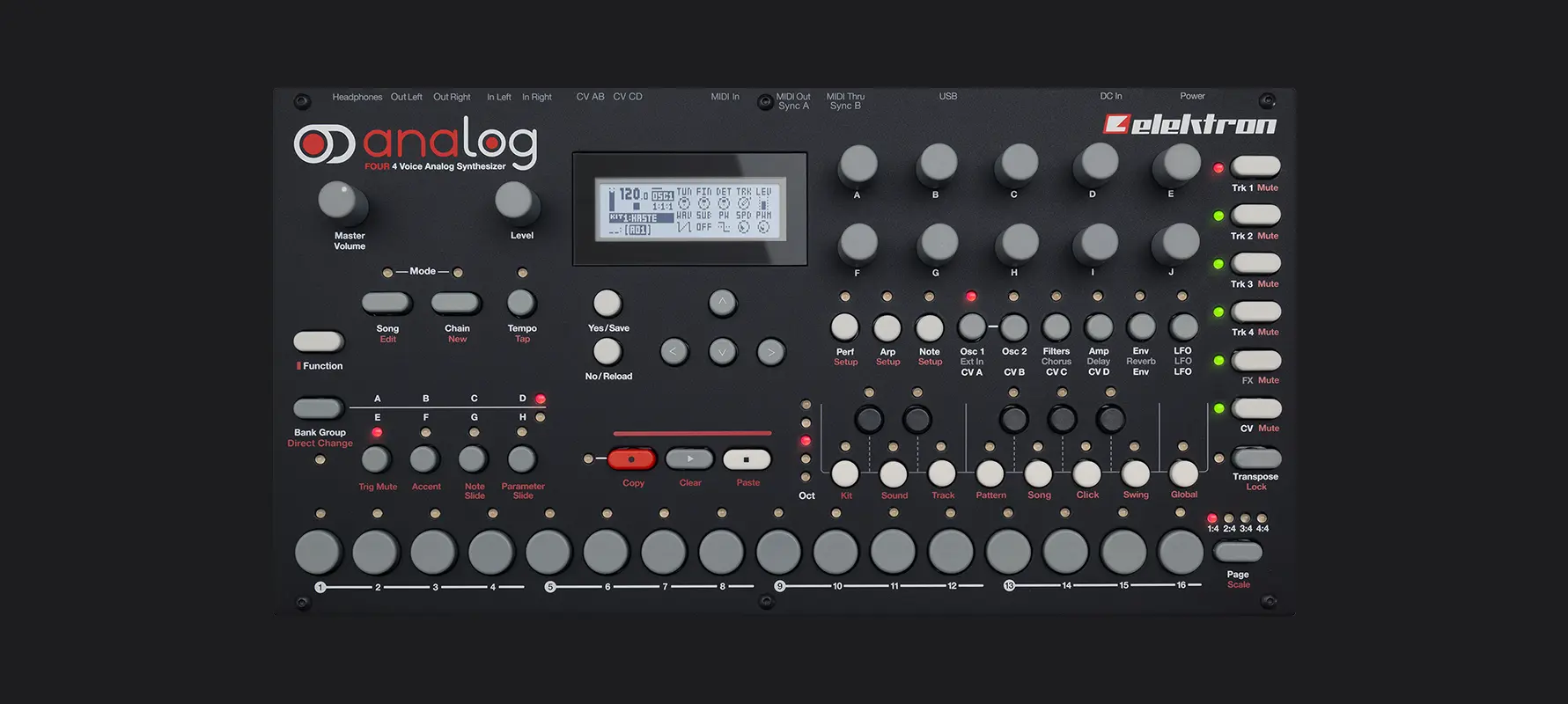Adjust the Level knob
Viewport: 1568px width, 704px height.
[515, 202]
